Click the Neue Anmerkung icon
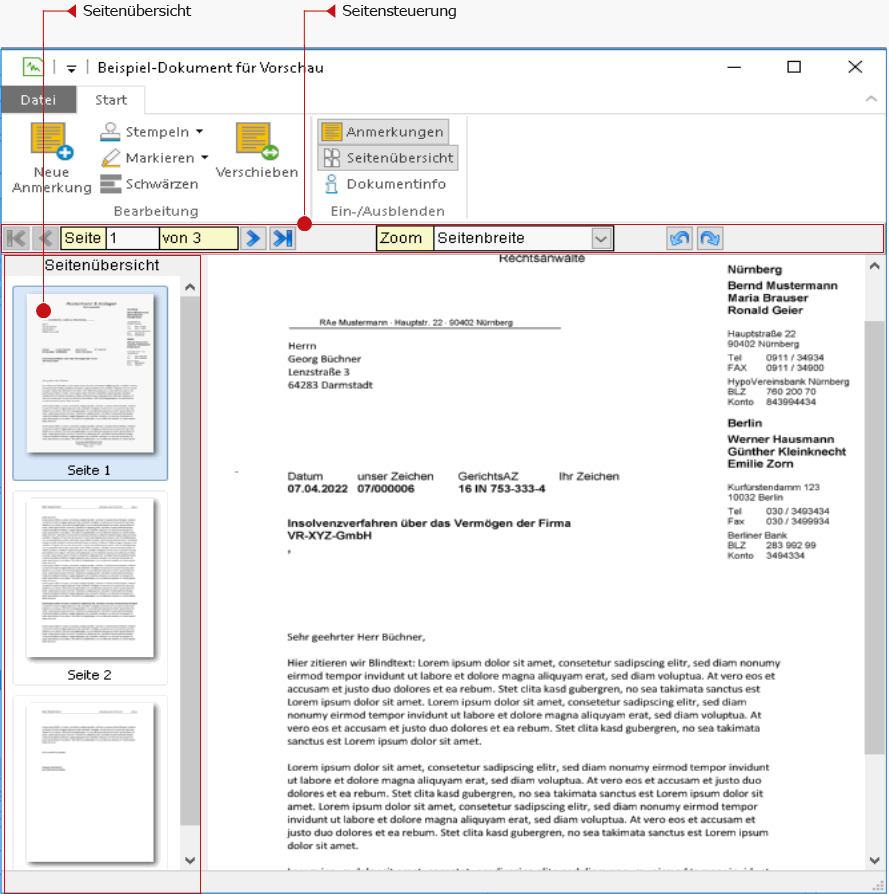 click(x=52, y=141)
